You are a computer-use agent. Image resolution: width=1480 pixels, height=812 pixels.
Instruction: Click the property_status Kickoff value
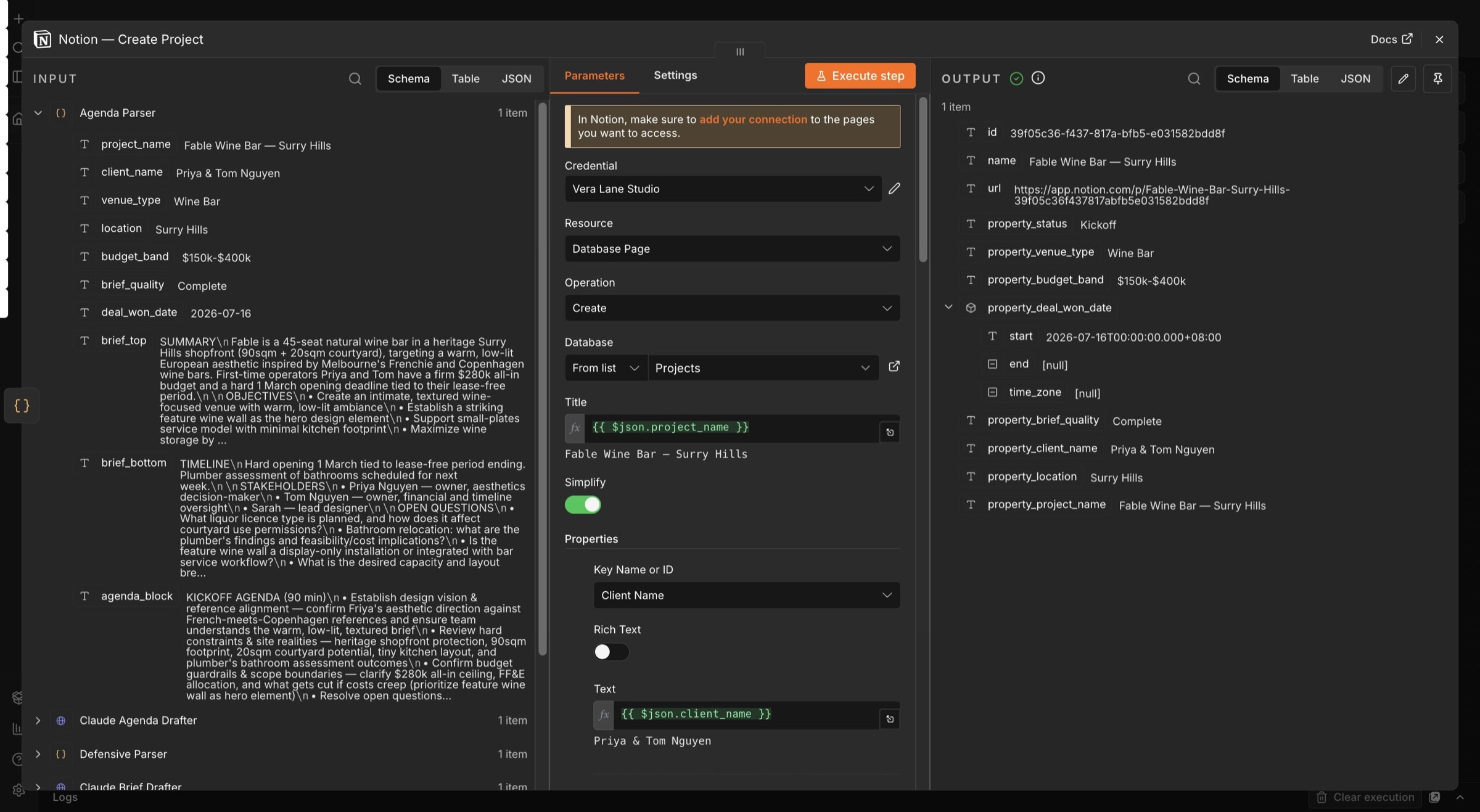[1098, 224]
